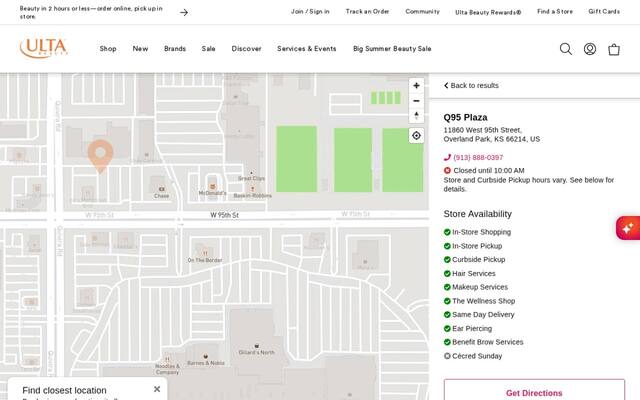Click Find a Store link
Viewport: 640px width, 400px height.
click(x=555, y=11)
